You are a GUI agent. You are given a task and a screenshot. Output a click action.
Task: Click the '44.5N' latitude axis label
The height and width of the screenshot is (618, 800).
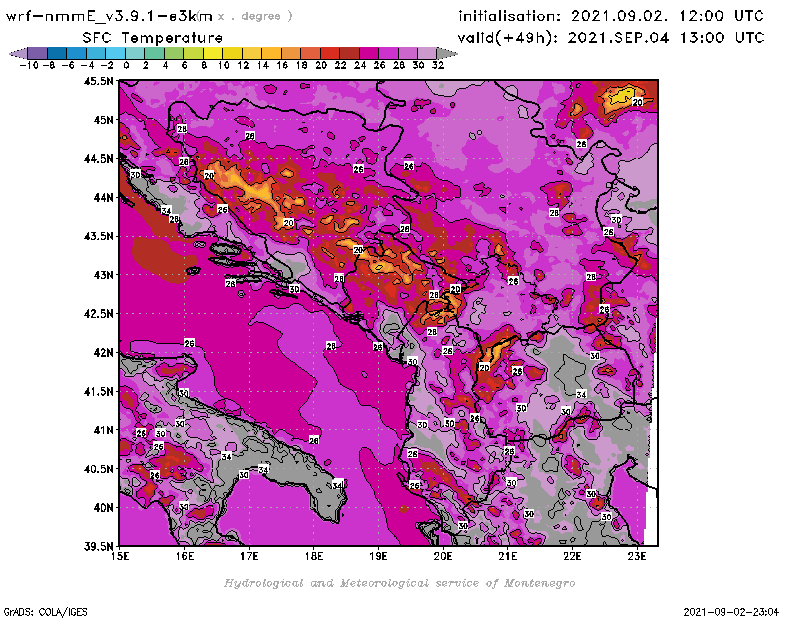click(98, 159)
